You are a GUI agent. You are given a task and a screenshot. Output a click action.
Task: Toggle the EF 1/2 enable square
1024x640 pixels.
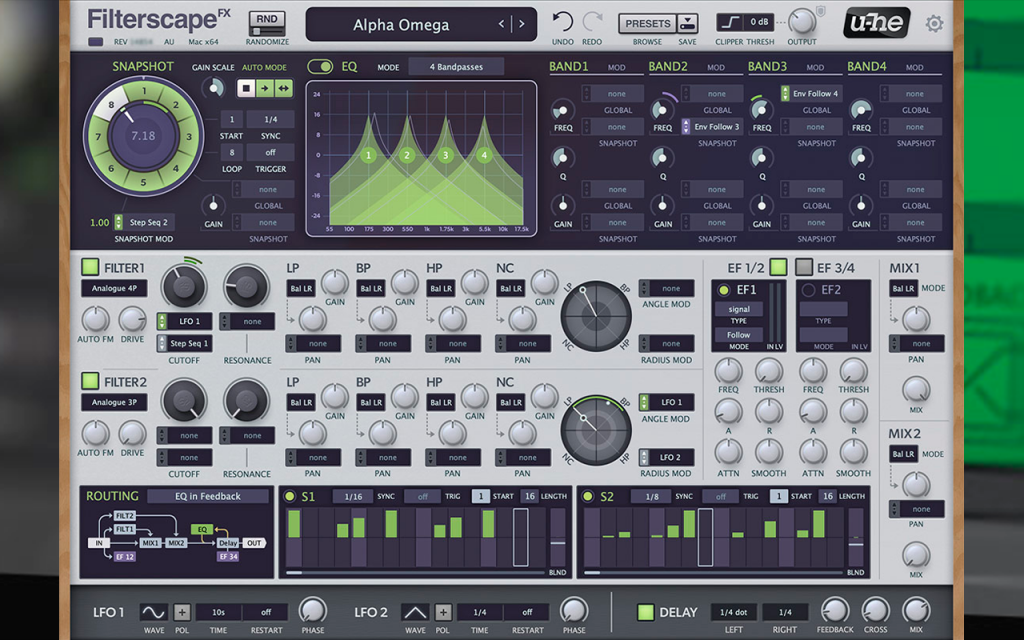pos(778,266)
